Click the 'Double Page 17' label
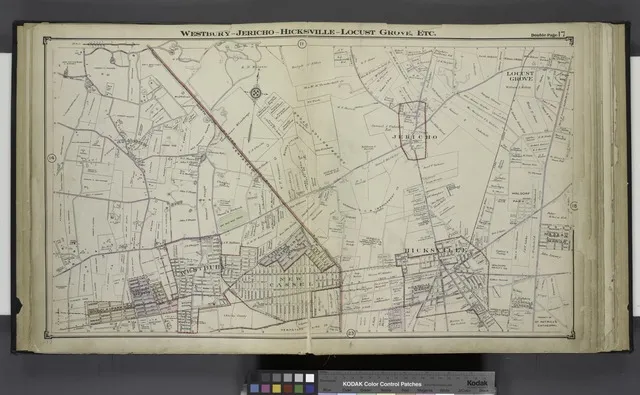The image size is (640, 395). (548, 34)
